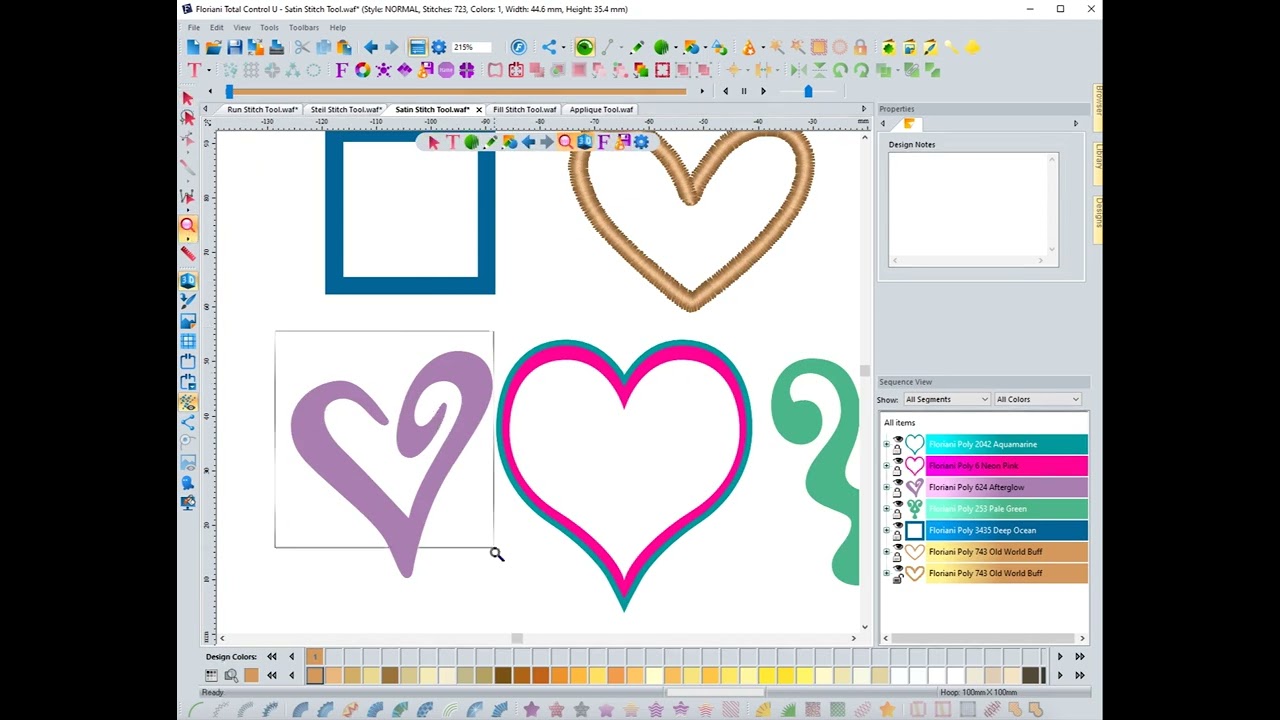
Task: Hide the Neon Pink layer via eye icon
Action: click(x=898, y=460)
